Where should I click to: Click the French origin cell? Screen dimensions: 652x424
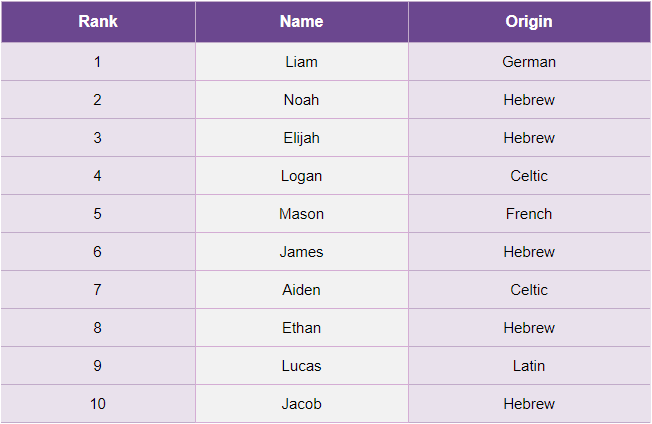coord(529,214)
